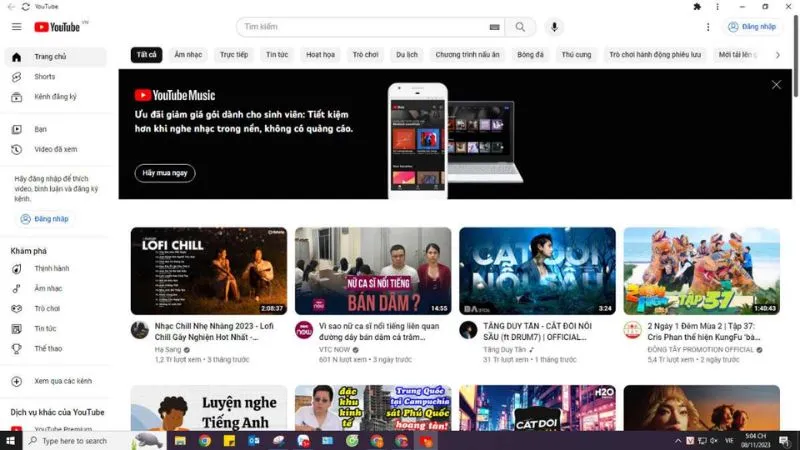Close the YouTube Music banner
Viewport: 800px width, 450px height.
click(x=776, y=85)
